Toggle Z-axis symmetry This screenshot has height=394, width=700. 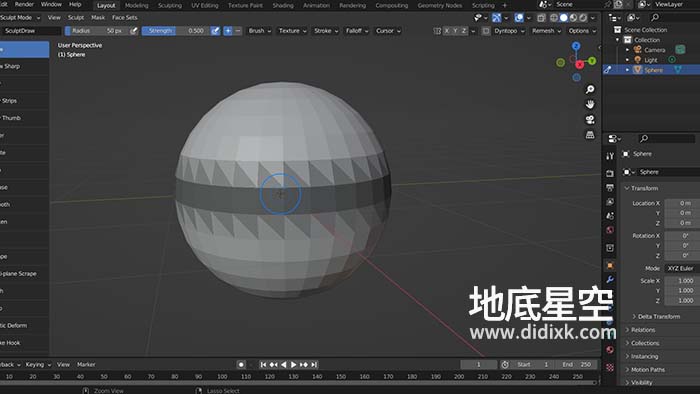click(464, 31)
